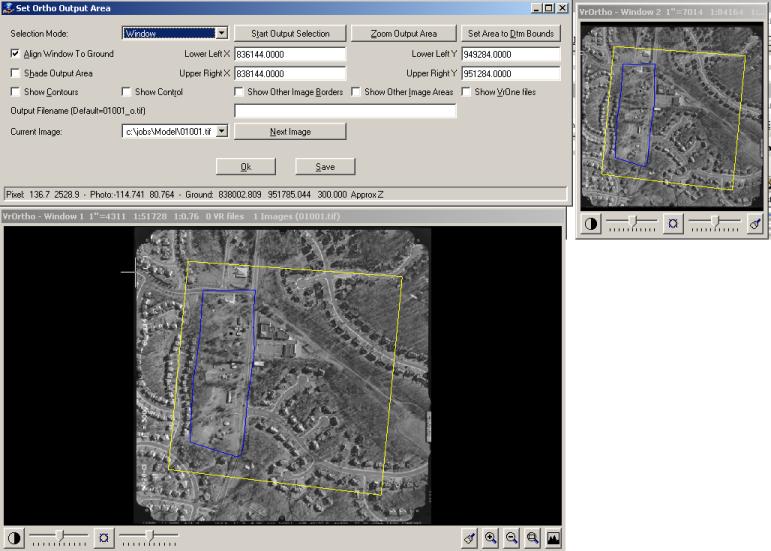Viewport: 771px width, 551px height.
Task: Enable Shade Output Area checkbox
Action: 15,73
